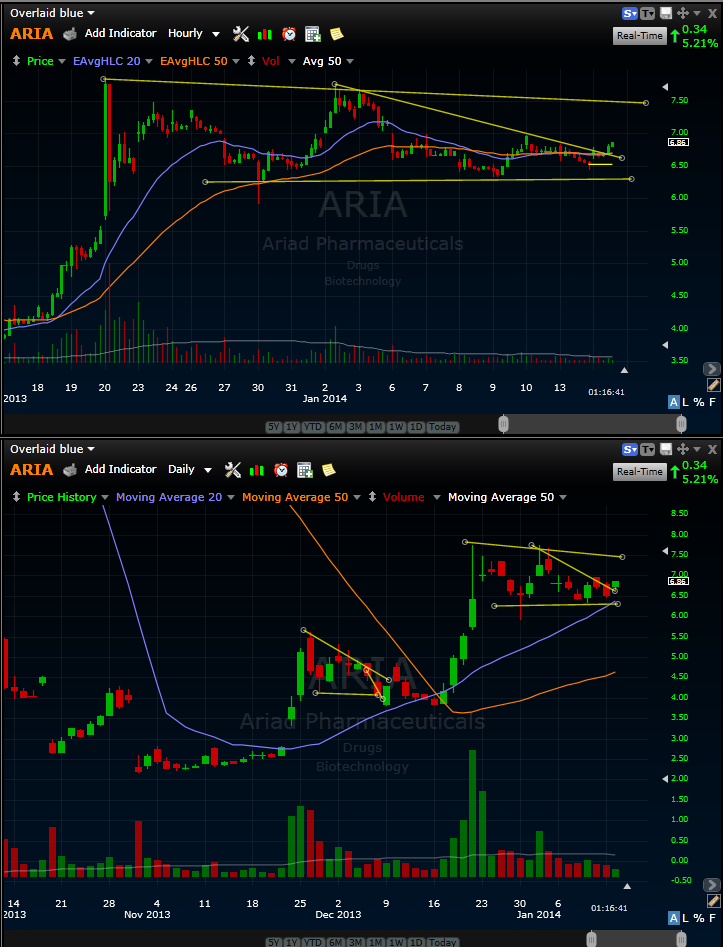Click the ARIA symbol in Daily chart

click(31, 470)
